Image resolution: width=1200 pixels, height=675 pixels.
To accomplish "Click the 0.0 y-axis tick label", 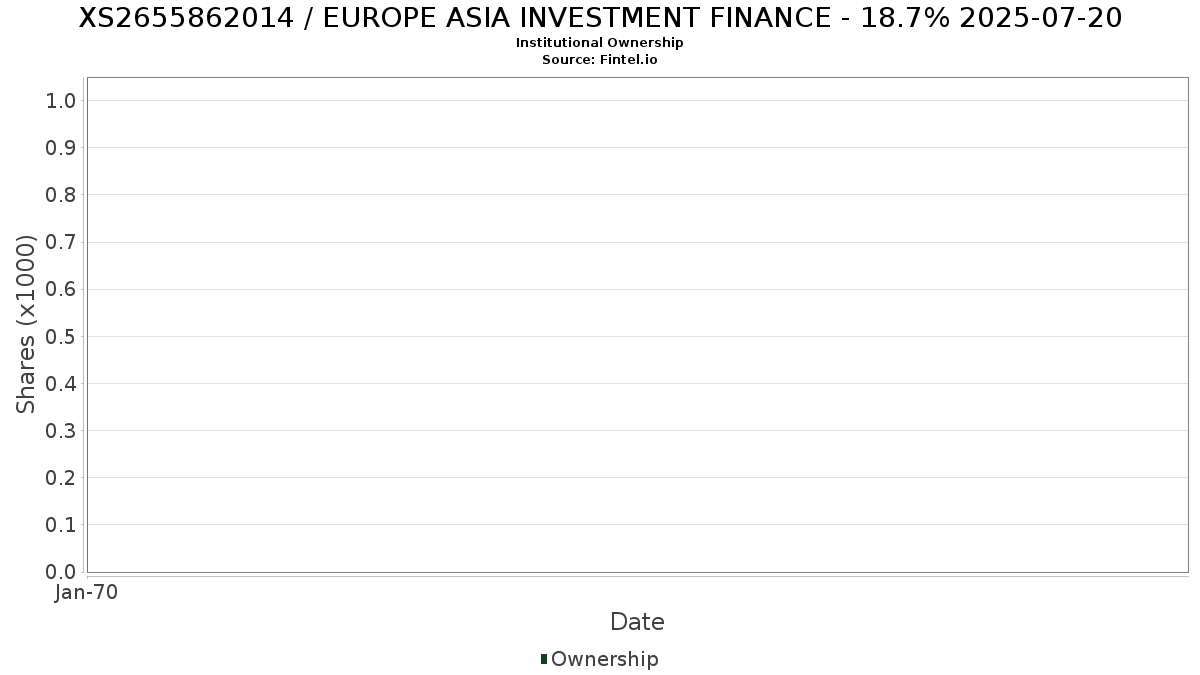I will [x=61, y=571].
